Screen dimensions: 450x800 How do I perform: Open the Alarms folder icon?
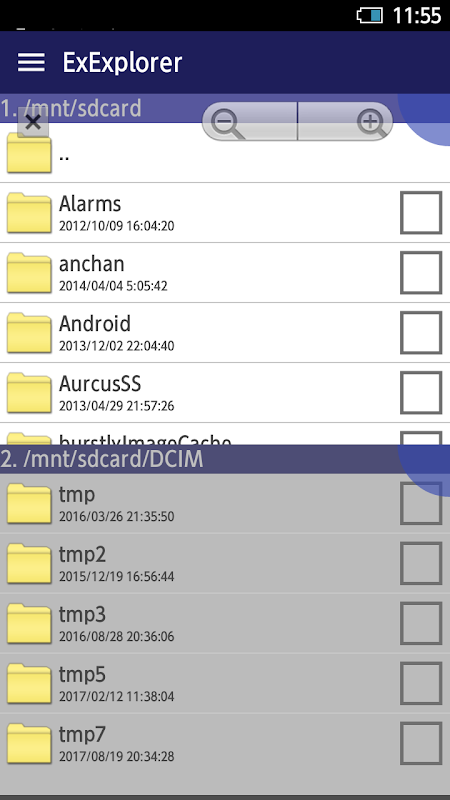pyautogui.click(x=29, y=213)
